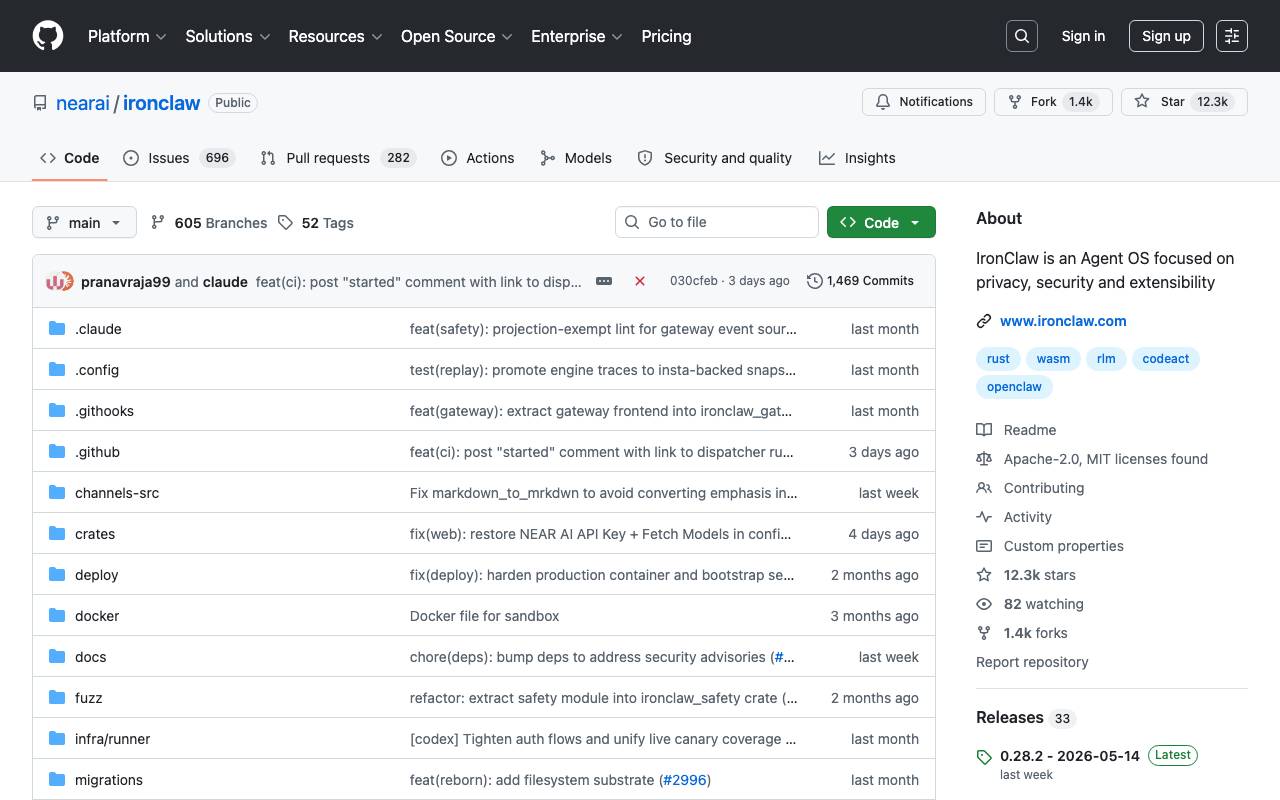
Task: Open the Pull requests tab
Action: click(x=337, y=158)
